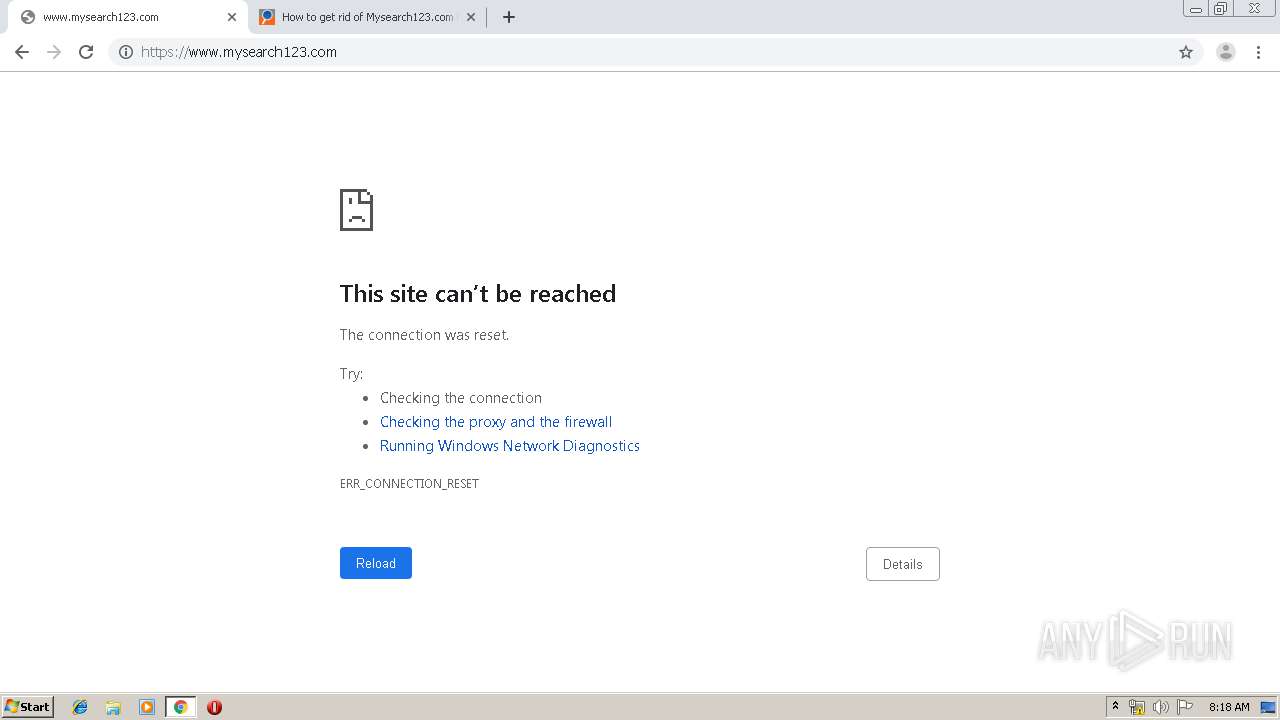Go back to the previous page
This screenshot has height=720, width=1280.
(x=22, y=52)
